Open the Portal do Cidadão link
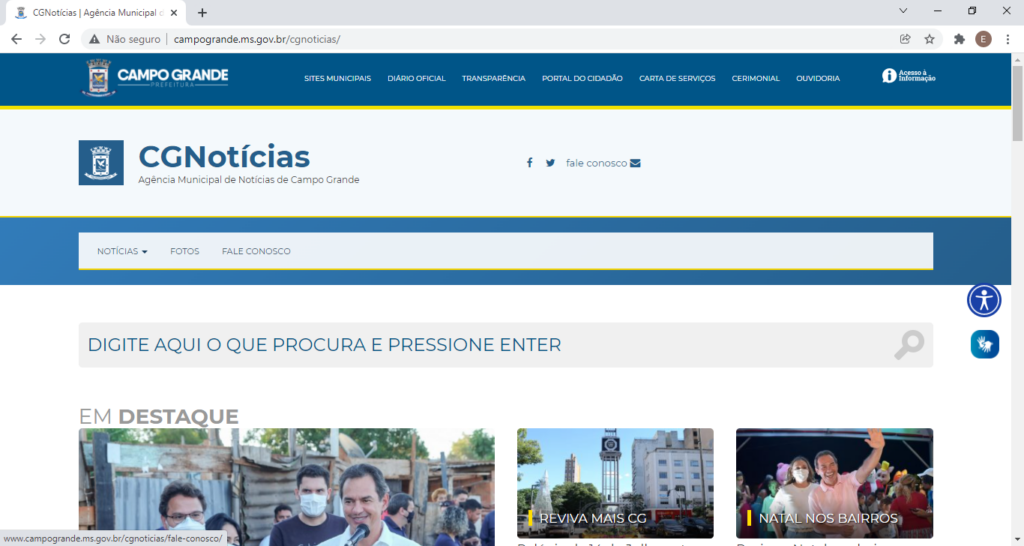 point(582,78)
